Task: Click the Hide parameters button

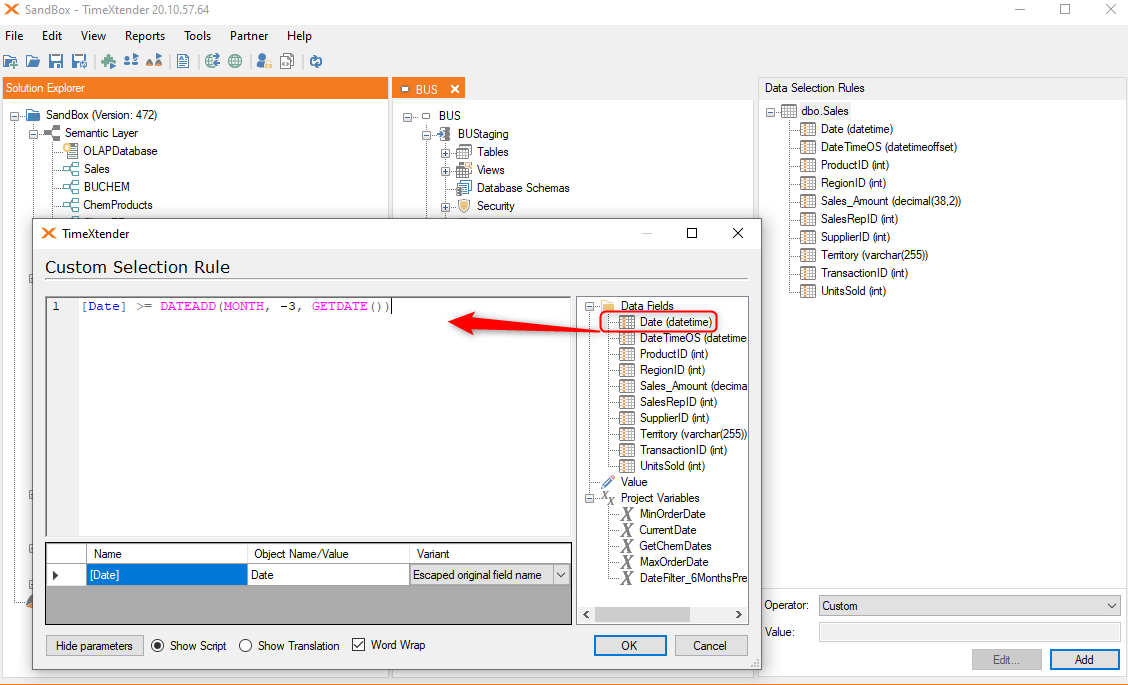Action: coord(94,645)
